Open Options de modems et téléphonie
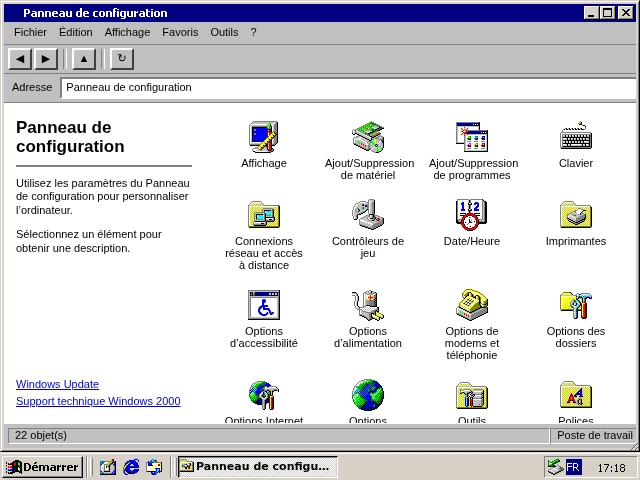 tap(472, 305)
